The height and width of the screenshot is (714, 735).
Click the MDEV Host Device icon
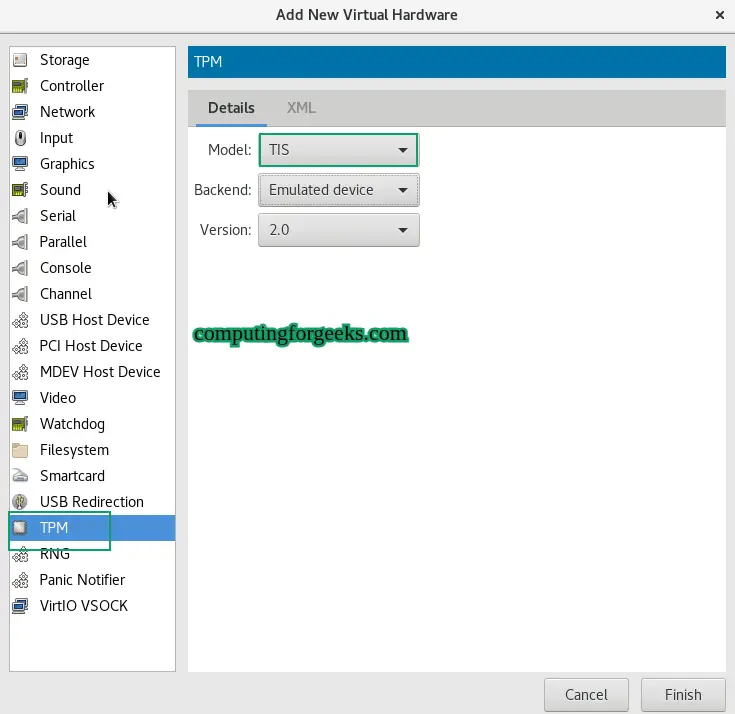point(20,372)
